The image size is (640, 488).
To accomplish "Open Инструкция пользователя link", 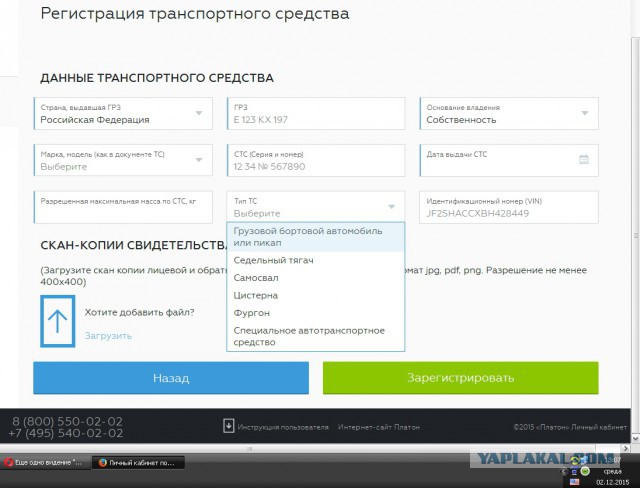I will (x=283, y=427).
